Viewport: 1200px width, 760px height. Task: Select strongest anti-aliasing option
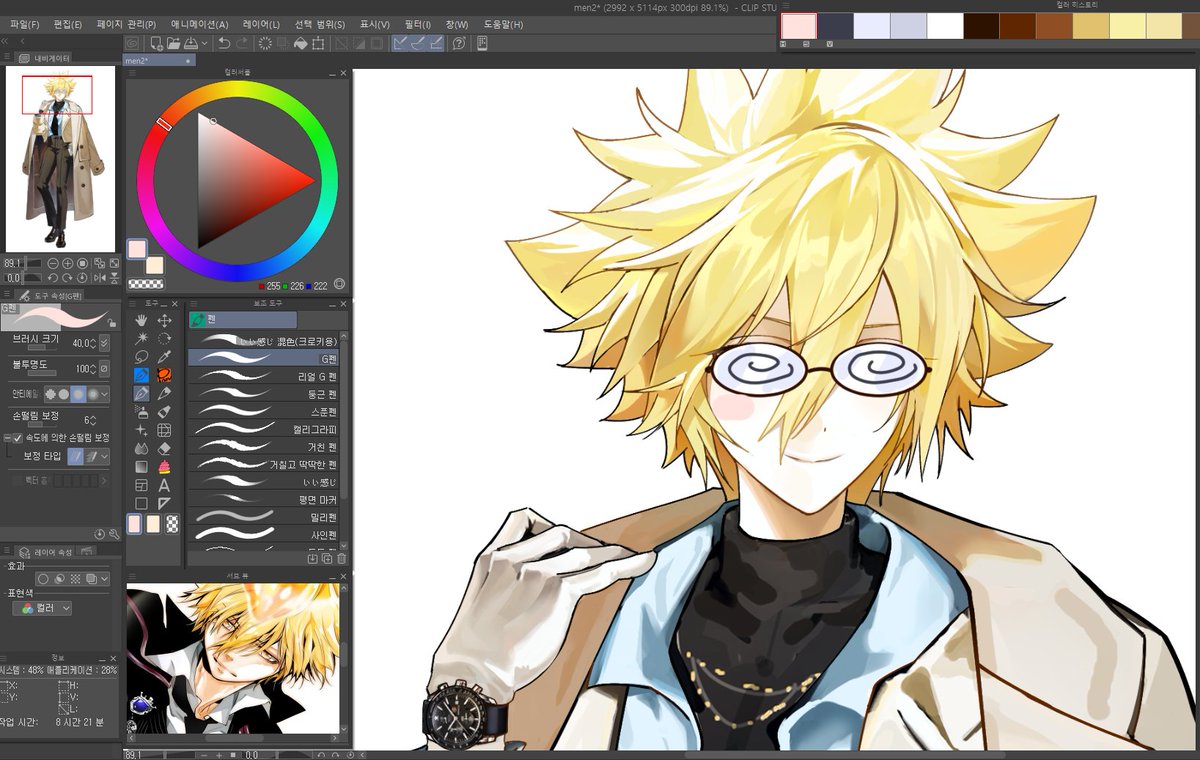coord(93,394)
